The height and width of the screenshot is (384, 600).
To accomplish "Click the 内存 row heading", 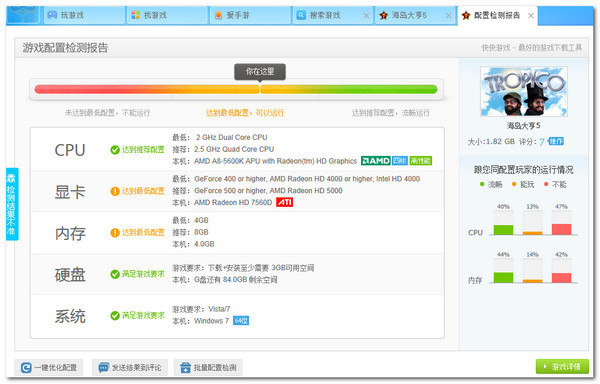I will click(x=70, y=233).
